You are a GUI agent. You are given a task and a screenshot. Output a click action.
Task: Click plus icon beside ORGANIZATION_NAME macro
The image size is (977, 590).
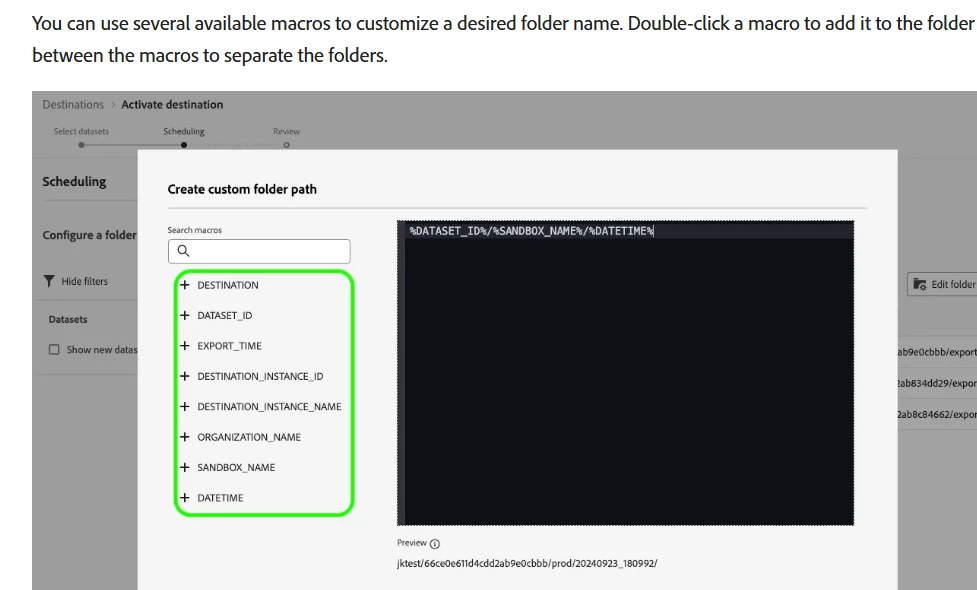(184, 437)
